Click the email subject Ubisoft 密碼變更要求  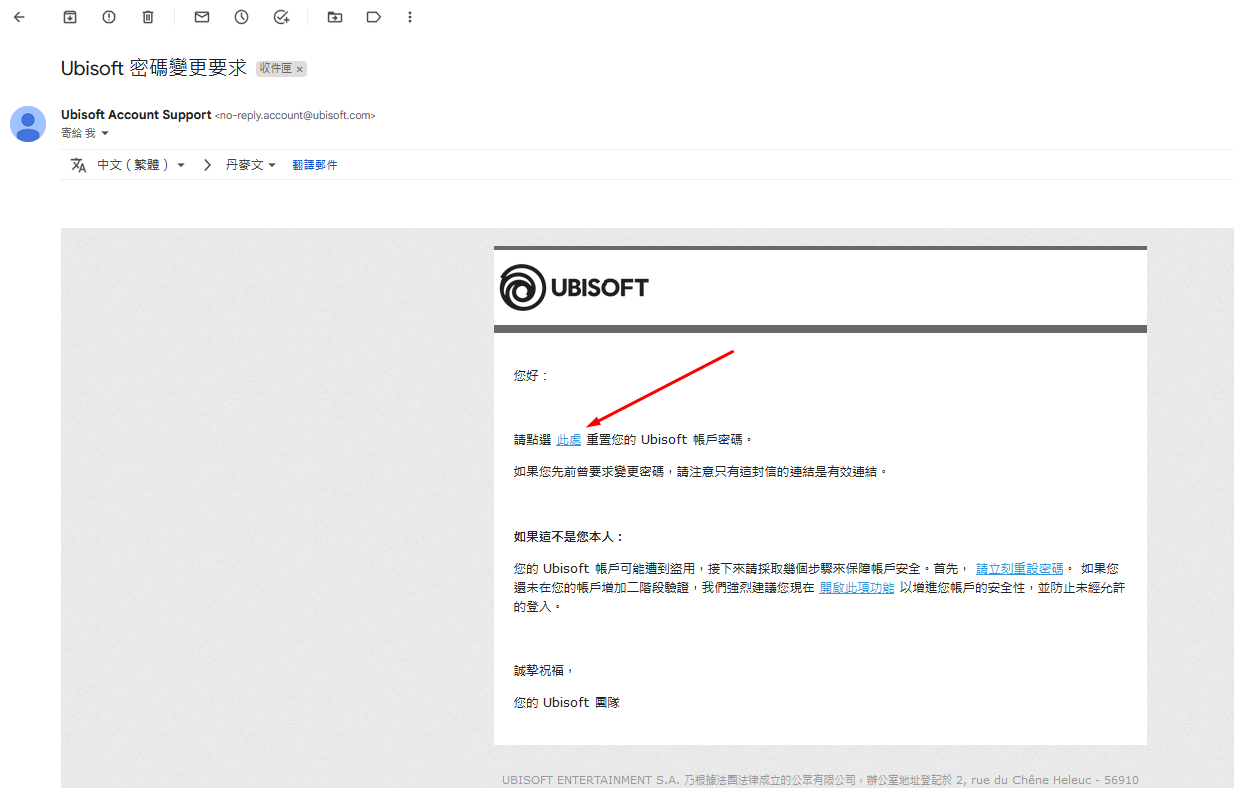click(x=154, y=69)
